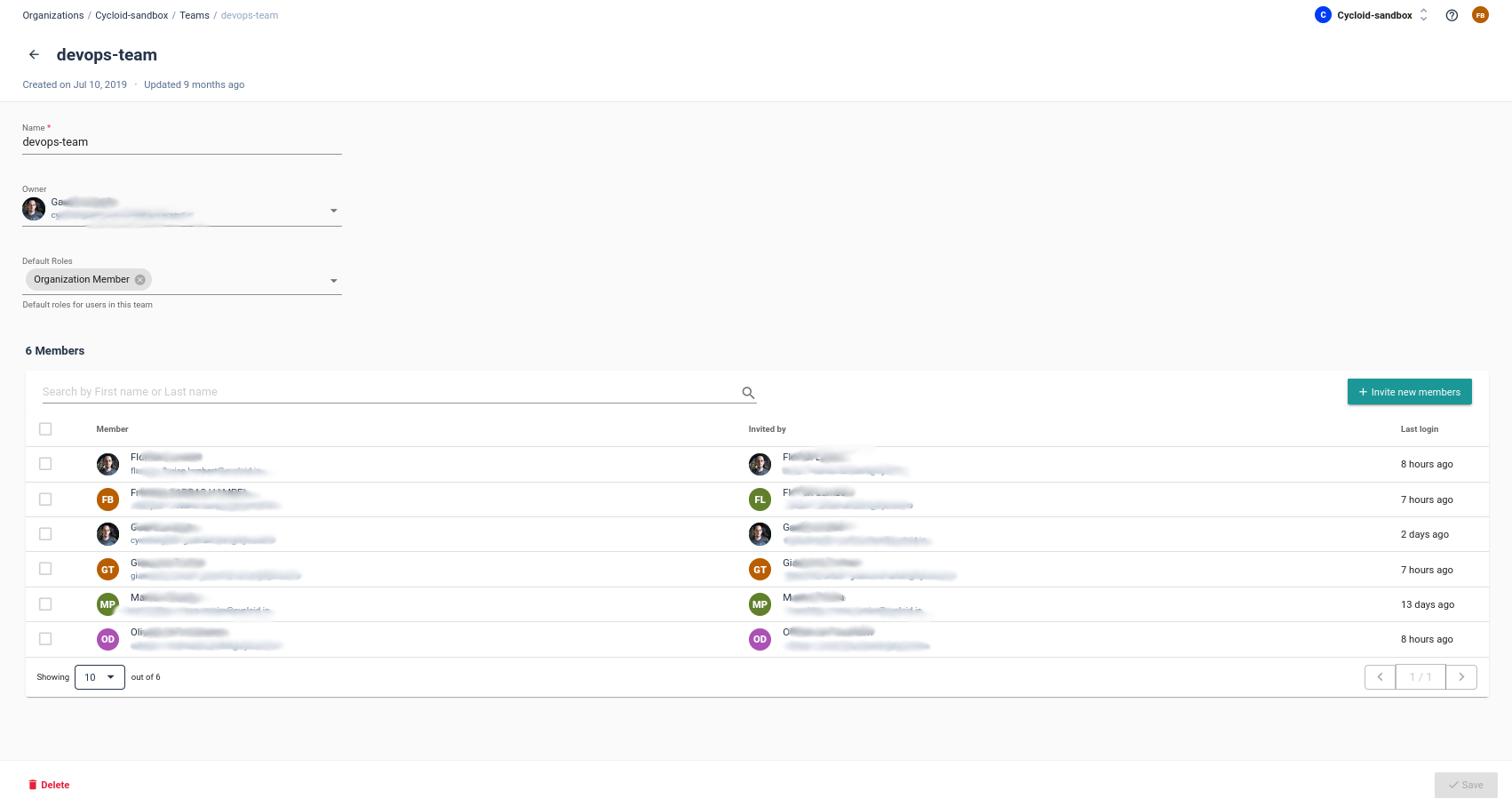Viewport: 1512px width, 807px height.
Task: Go to the next members page
Action: point(1461,677)
